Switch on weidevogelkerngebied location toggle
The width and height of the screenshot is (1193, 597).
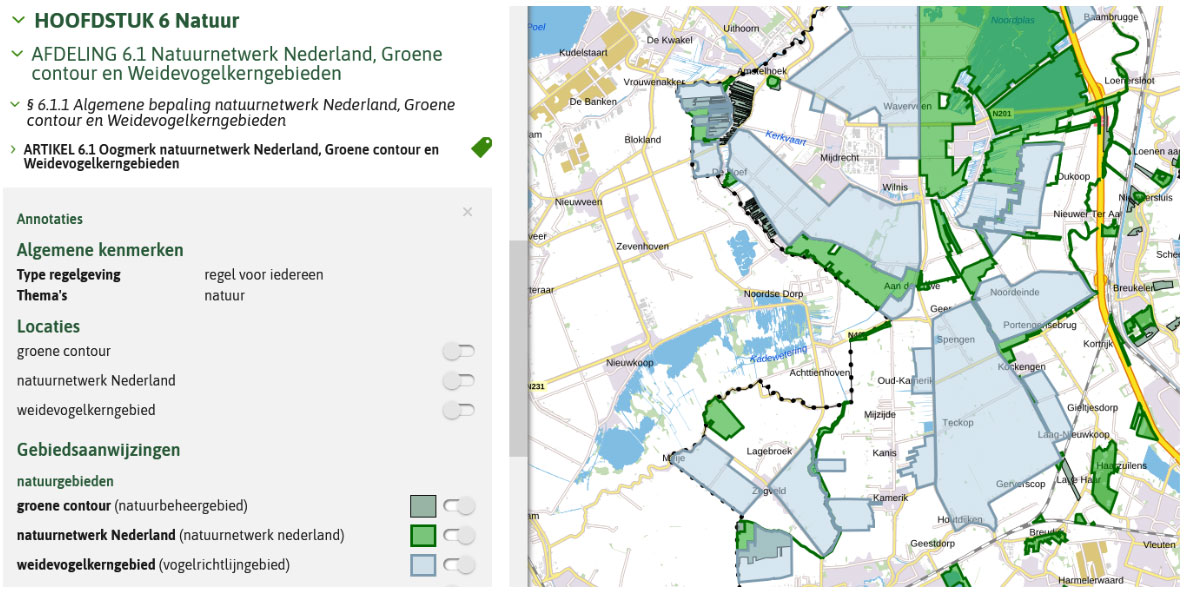(x=459, y=410)
